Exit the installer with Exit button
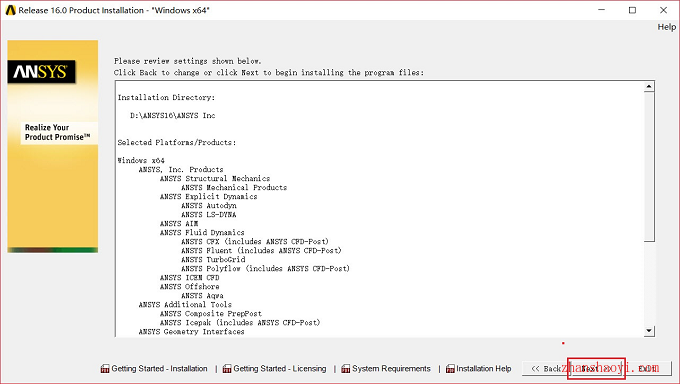The width and height of the screenshot is (680, 384). click(x=648, y=369)
